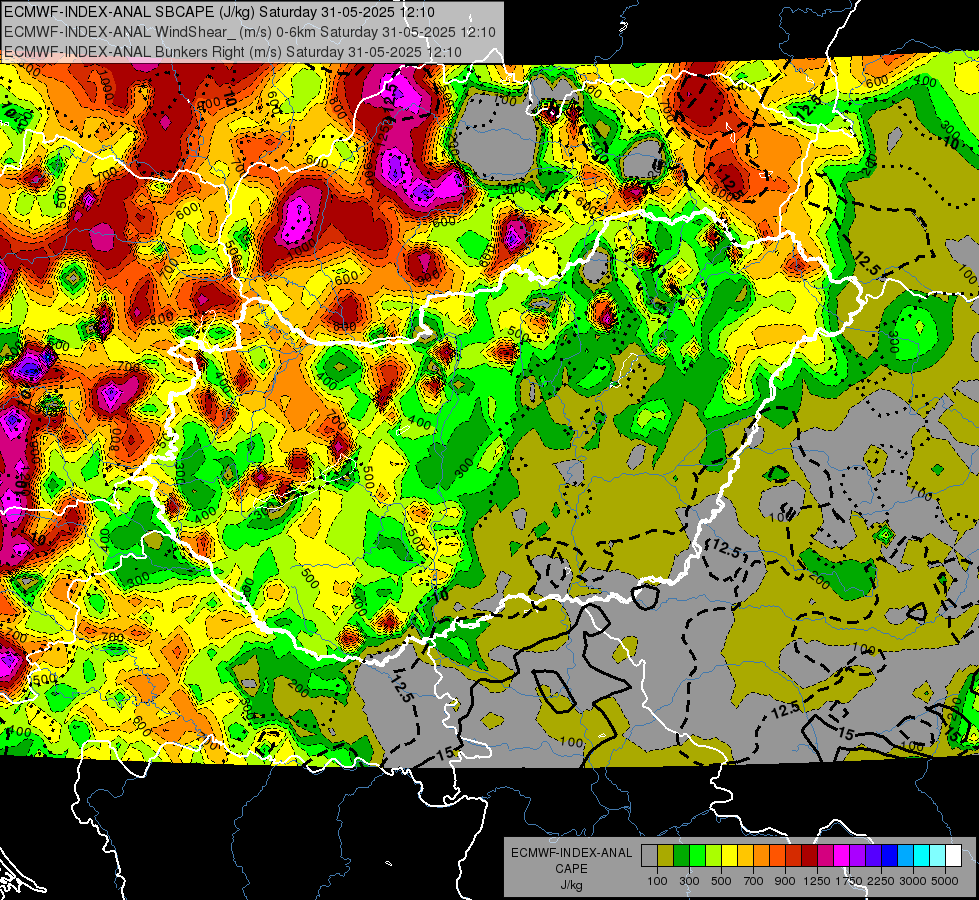Click the dark green legend swatch before 300
The width and height of the screenshot is (979, 900).
tap(681, 855)
